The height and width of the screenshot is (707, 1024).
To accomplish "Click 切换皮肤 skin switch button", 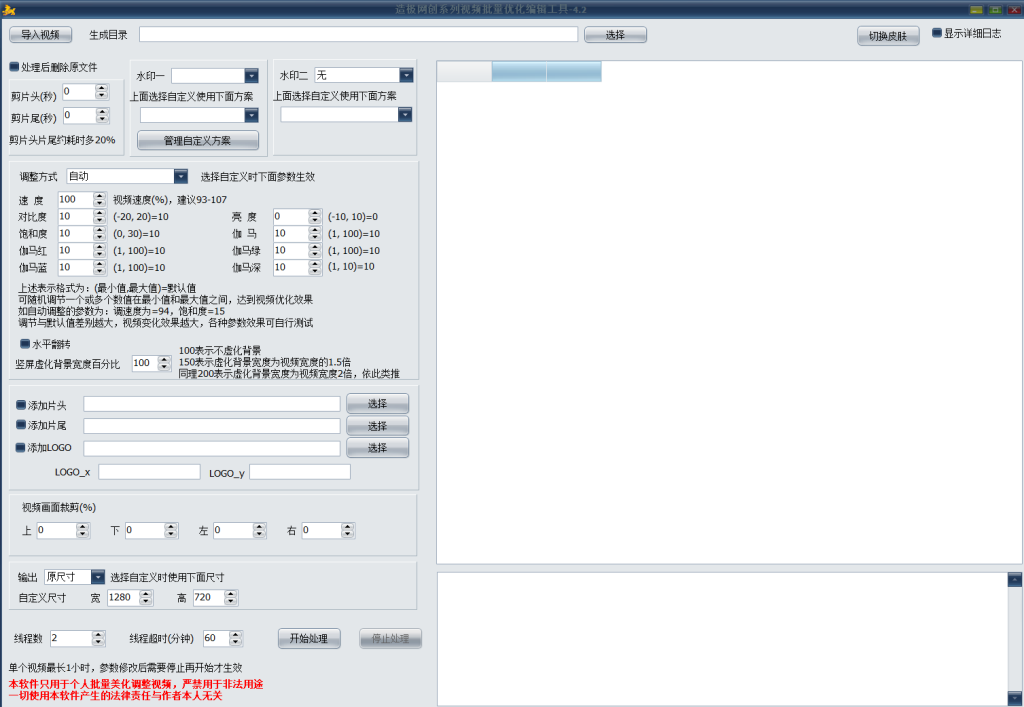I will tap(888, 36).
